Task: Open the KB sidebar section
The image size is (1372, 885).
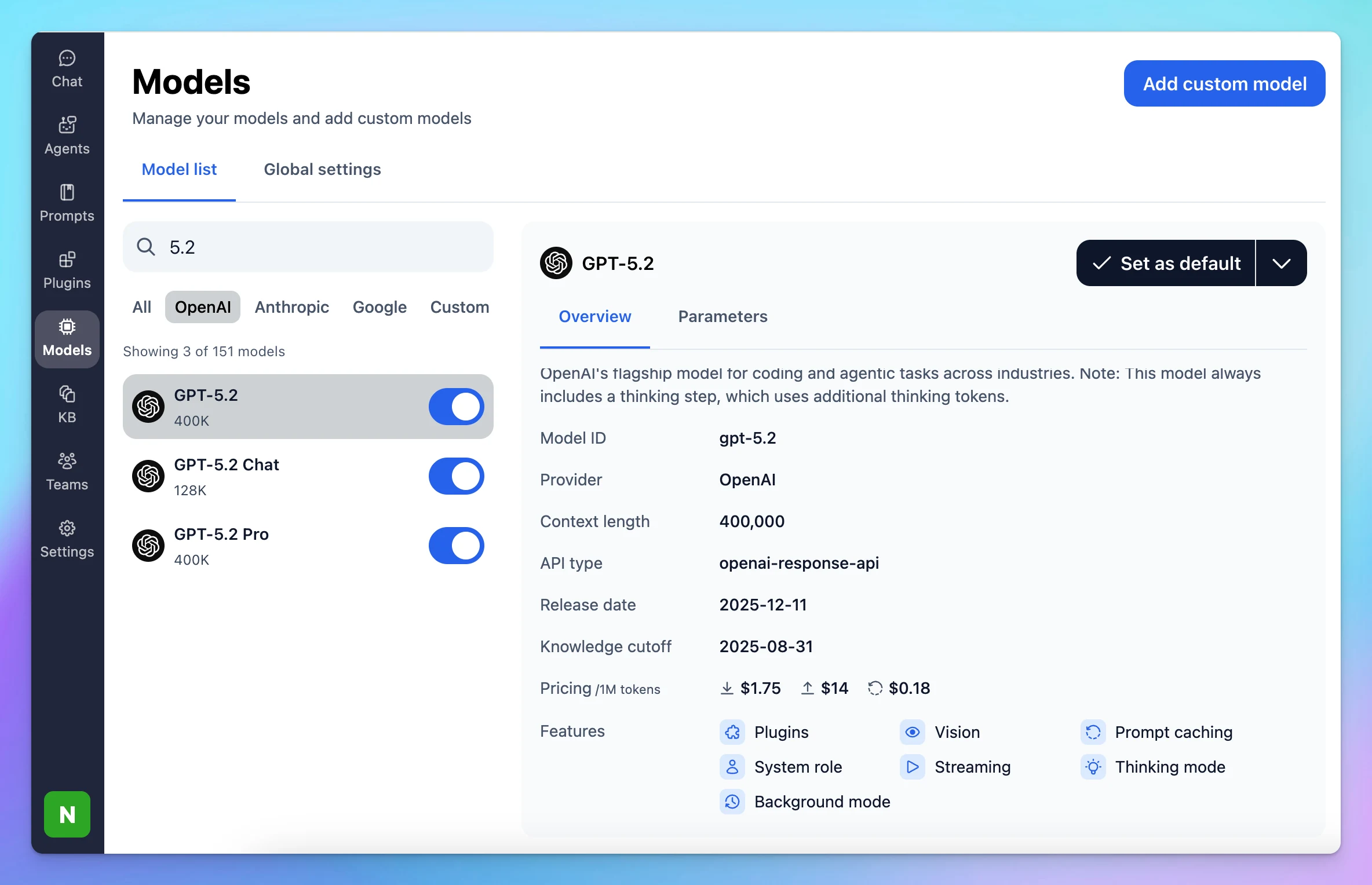Action: coord(67,405)
